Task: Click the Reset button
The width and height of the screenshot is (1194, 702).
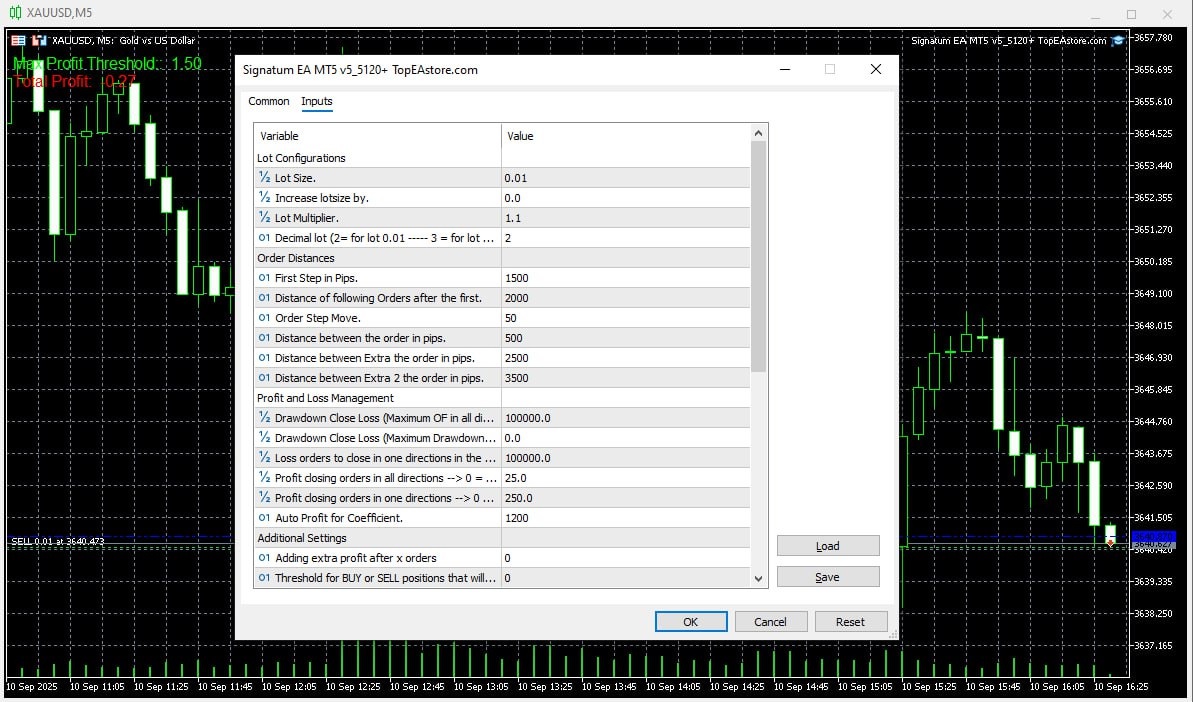Action: pyautogui.click(x=851, y=621)
